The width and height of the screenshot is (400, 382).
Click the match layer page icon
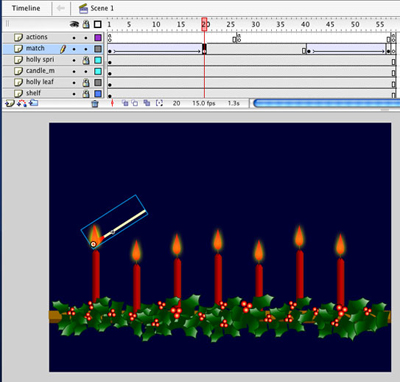[18, 49]
